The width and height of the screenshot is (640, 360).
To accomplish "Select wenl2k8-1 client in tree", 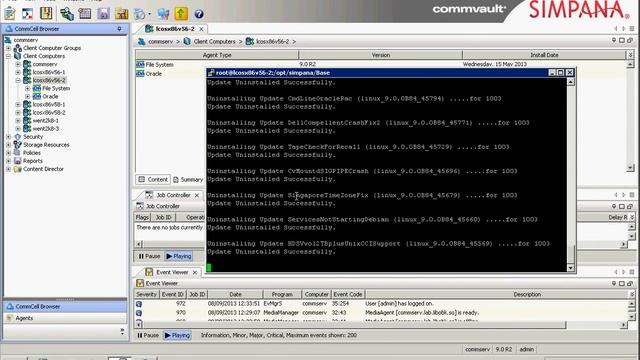I will coord(45,121).
